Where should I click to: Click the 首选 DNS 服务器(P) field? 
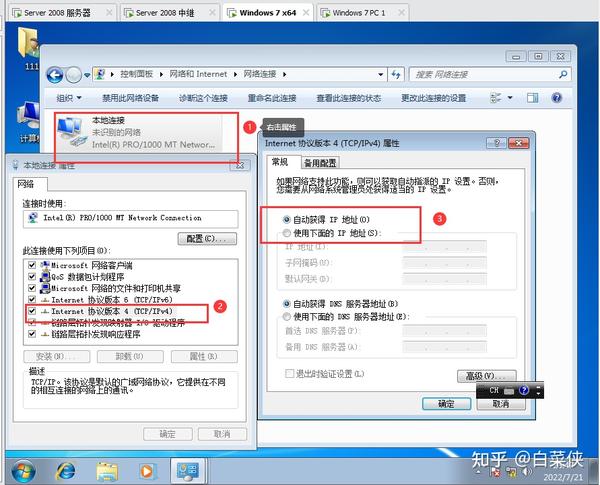444,331
